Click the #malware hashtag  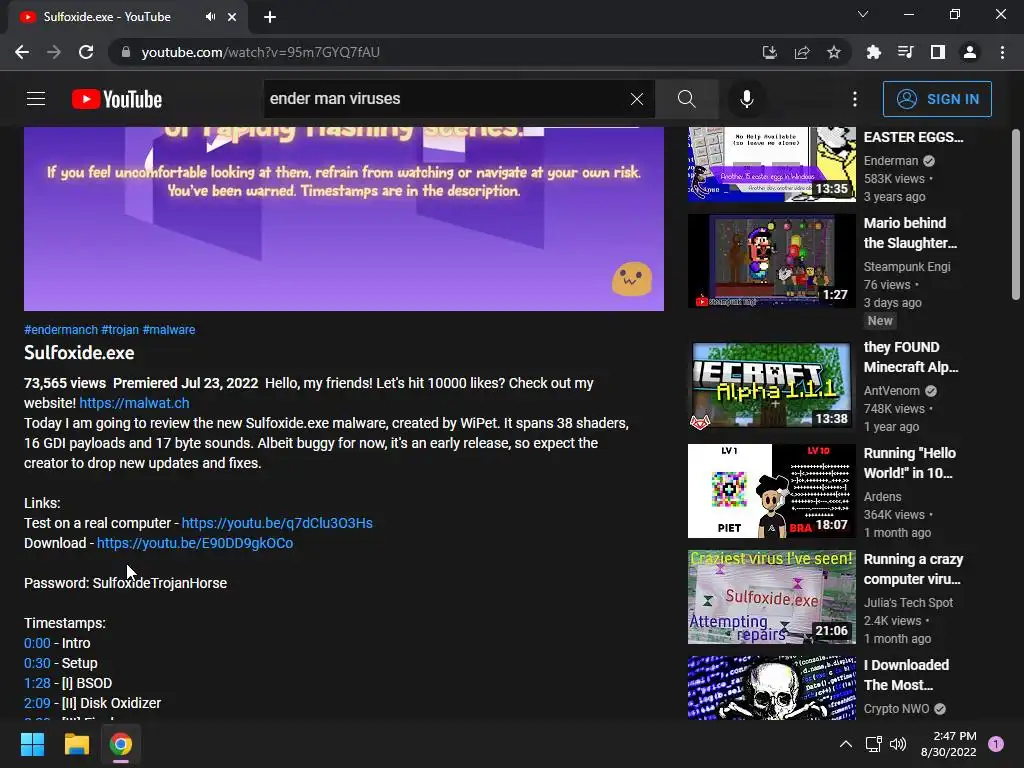[x=168, y=330]
